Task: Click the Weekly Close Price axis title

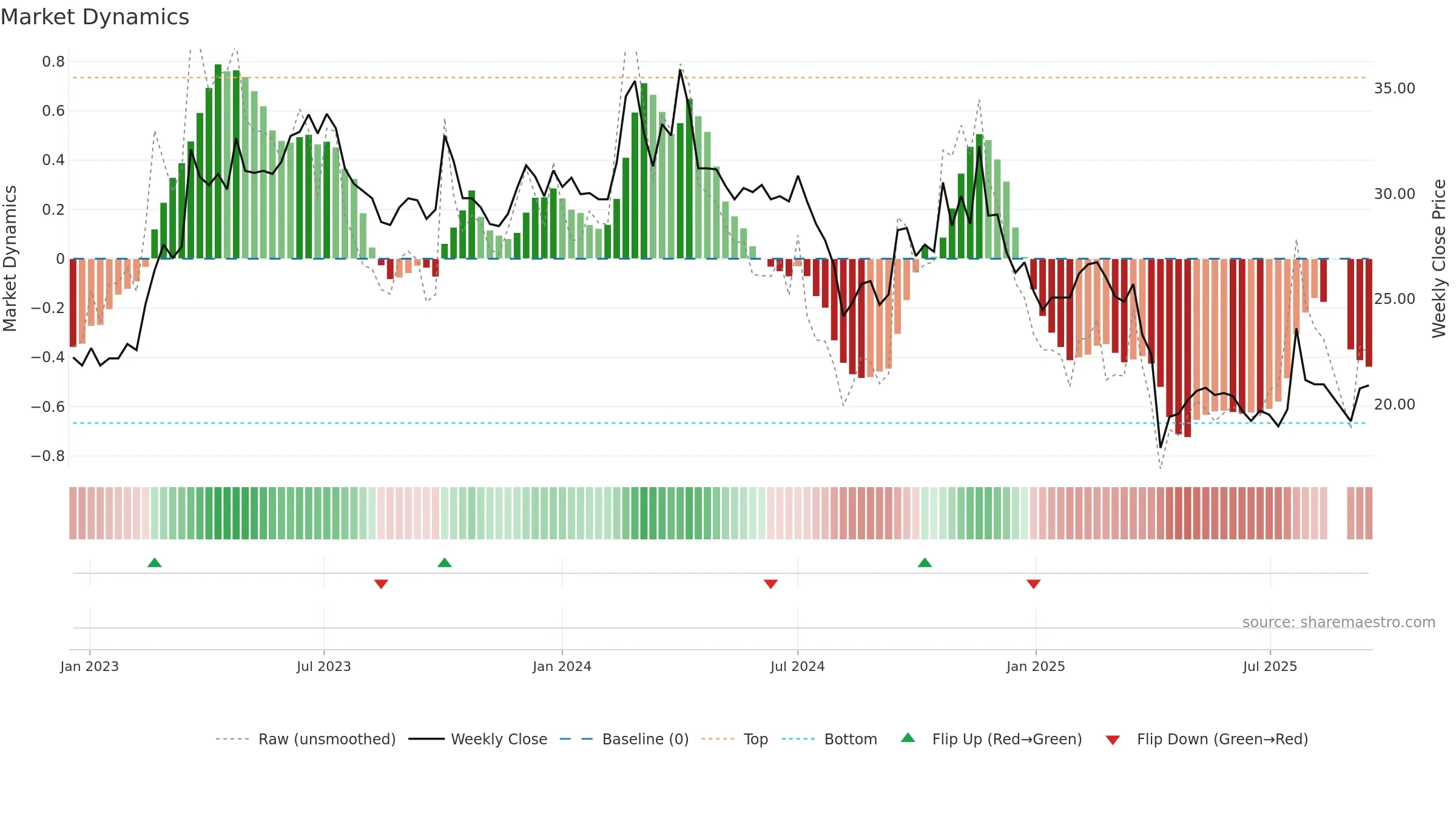Action: click(1439, 258)
